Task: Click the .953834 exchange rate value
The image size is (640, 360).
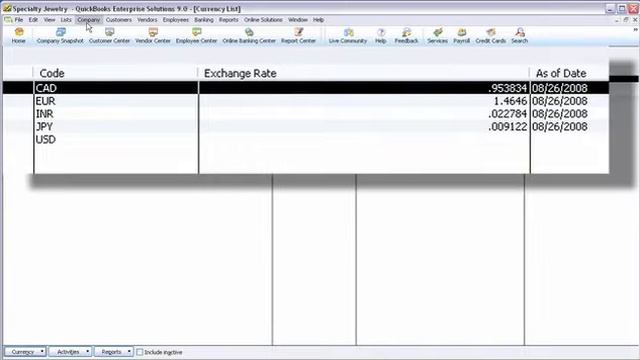Action: pyautogui.click(x=508, y=88)
